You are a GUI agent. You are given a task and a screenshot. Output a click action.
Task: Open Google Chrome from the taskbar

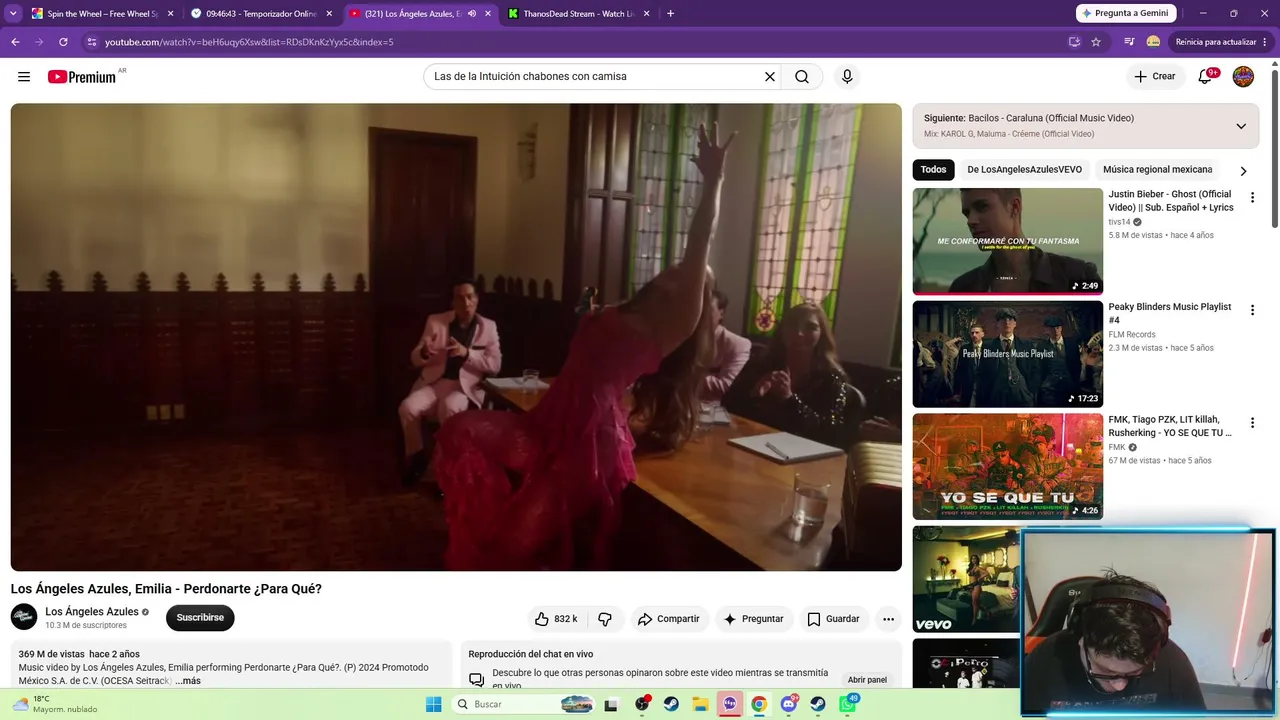(x=759, y=704)
